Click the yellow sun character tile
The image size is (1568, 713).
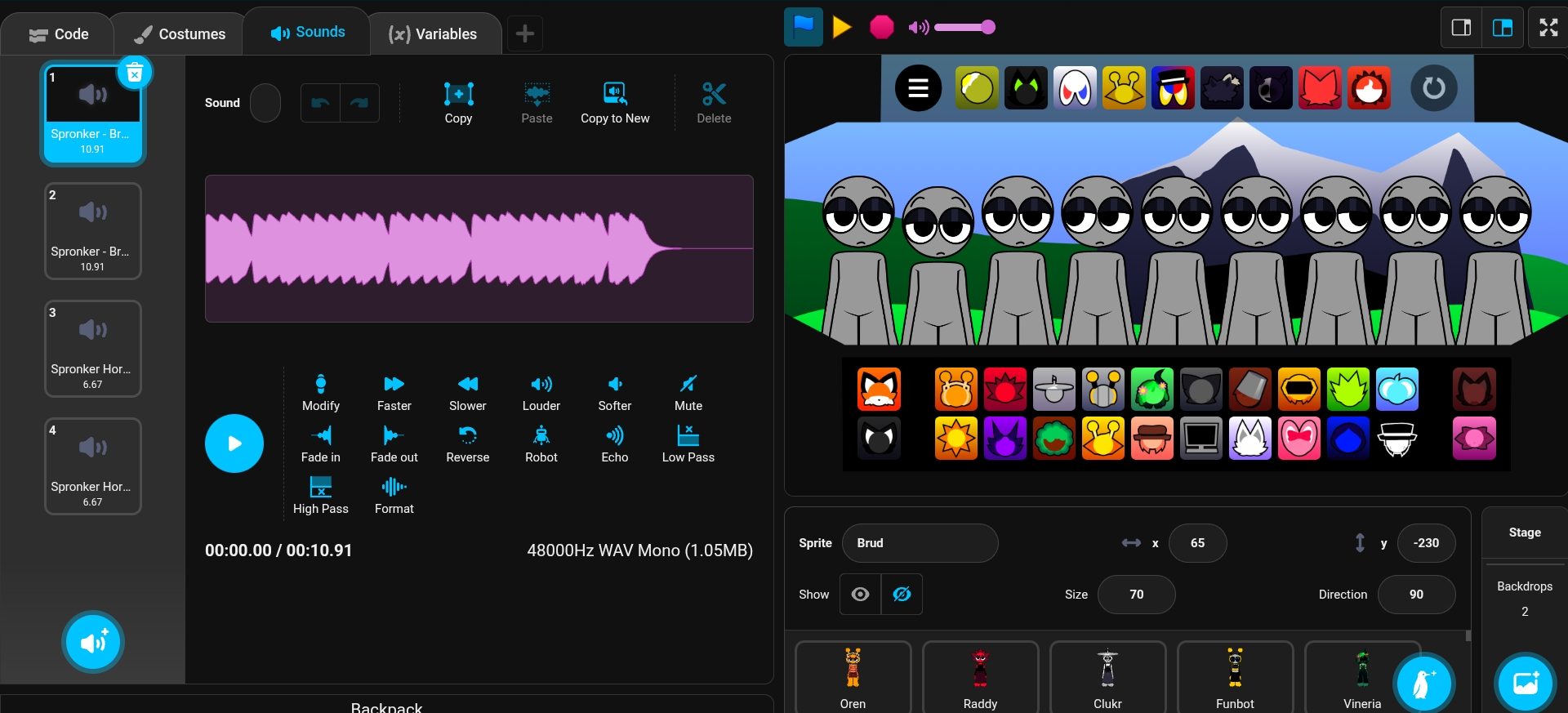click(x=956, y=438)
